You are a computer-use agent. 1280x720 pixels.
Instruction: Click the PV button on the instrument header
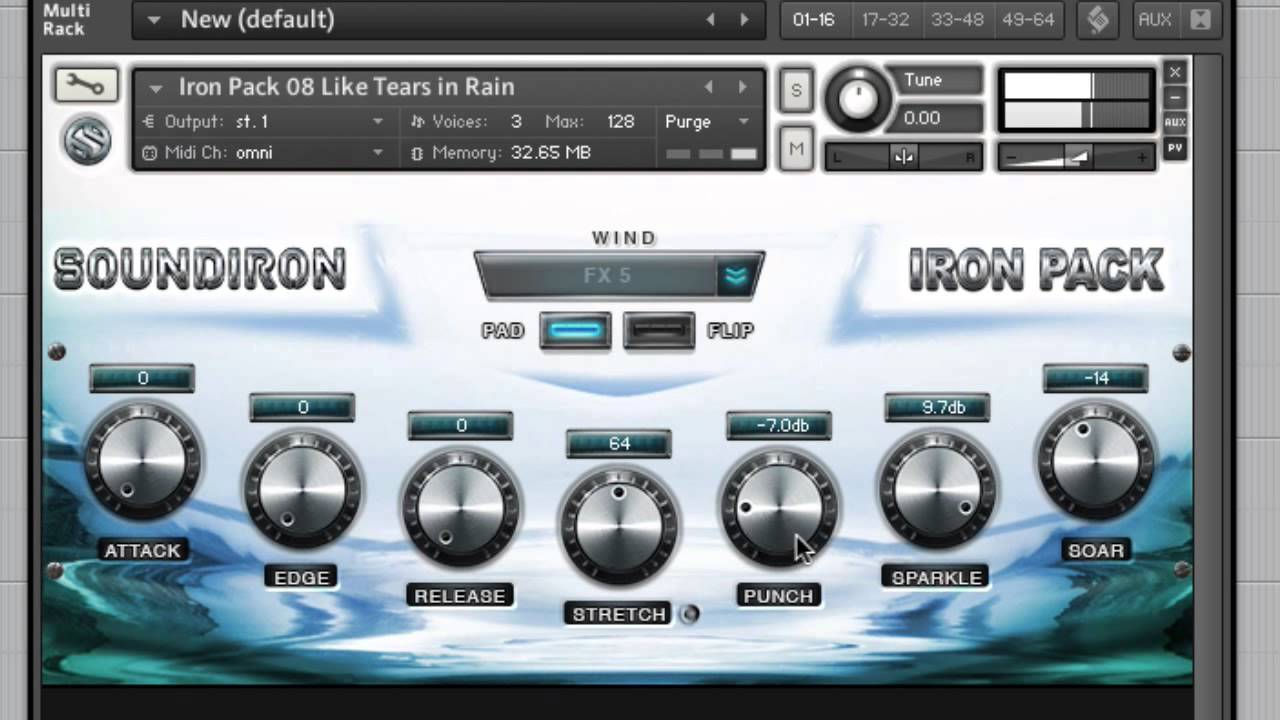1175,148
